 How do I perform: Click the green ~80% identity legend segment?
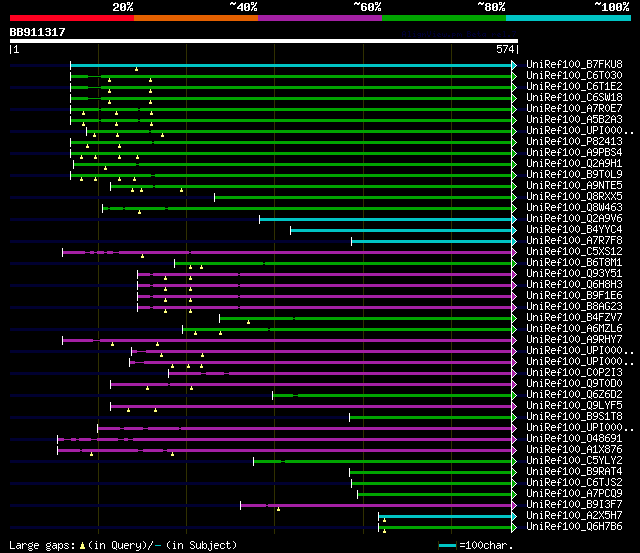444,18
